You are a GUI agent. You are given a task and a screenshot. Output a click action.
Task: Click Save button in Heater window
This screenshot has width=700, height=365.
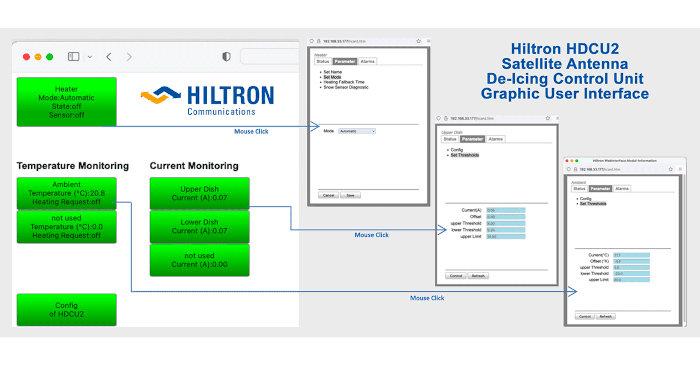click(350, 195)
